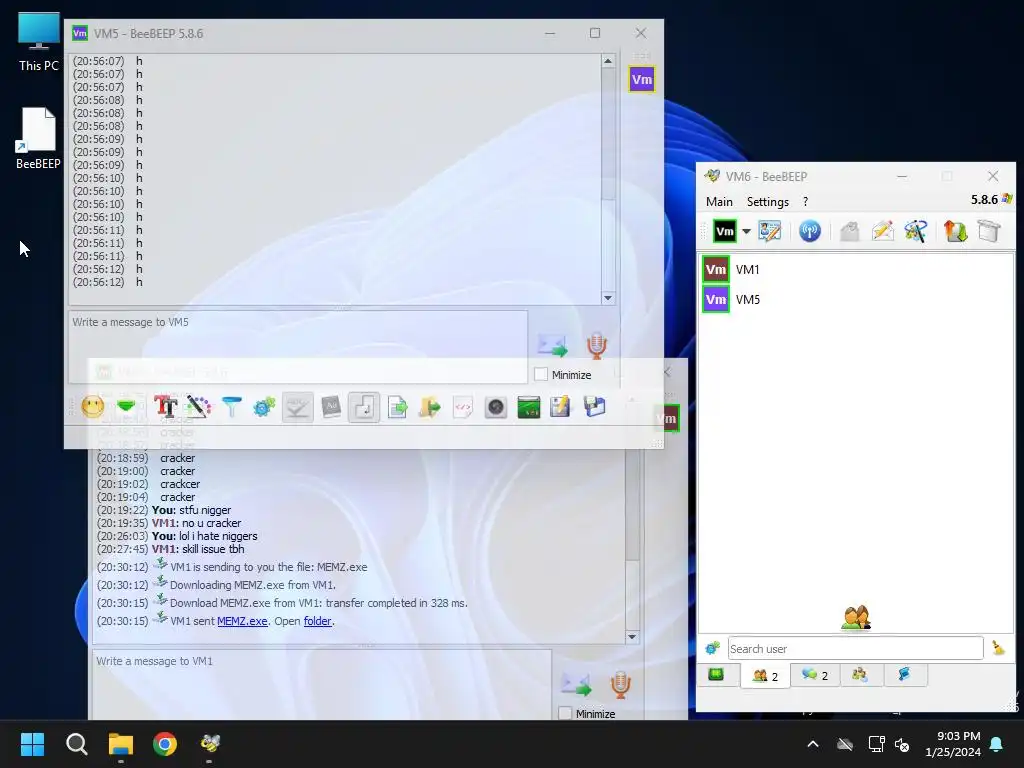Click the group tools icon in main toolbar
1024x768 pixels.
click(916, 231)
